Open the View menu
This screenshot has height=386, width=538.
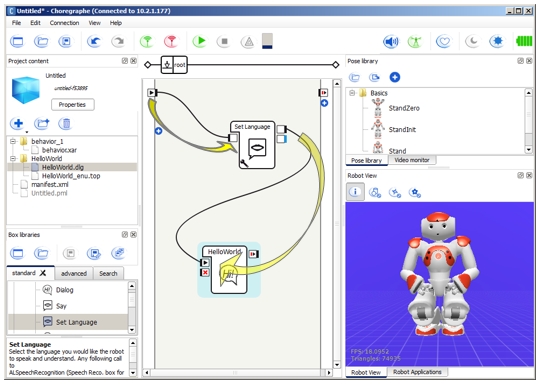coord(94,23)
